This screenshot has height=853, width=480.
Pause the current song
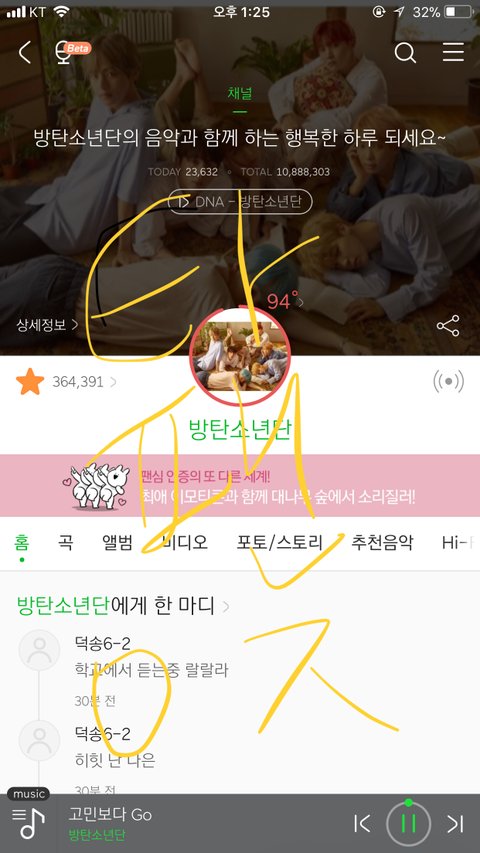click(408, 823)
